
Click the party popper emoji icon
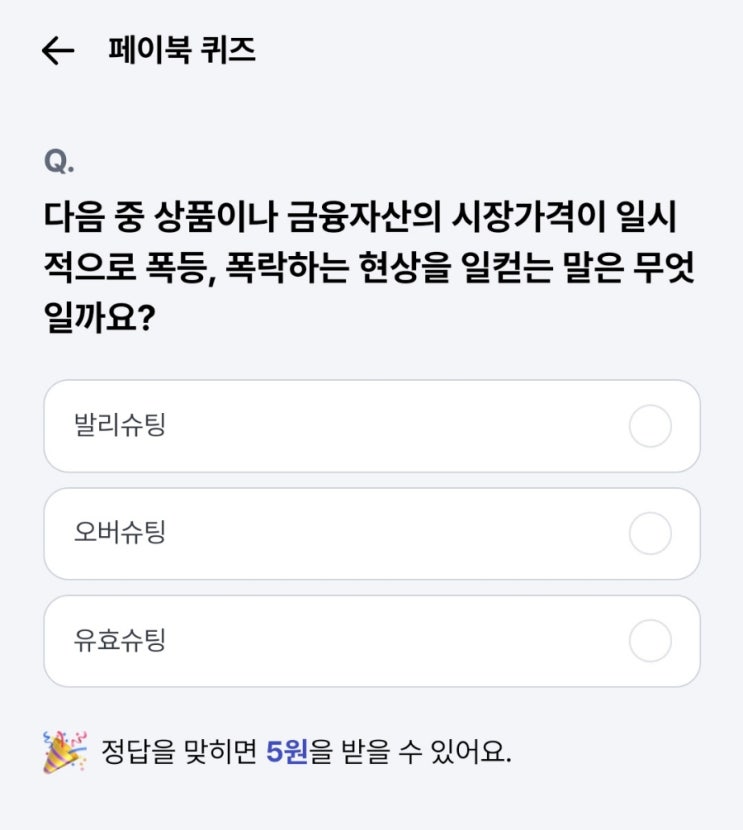click(65, 752)
